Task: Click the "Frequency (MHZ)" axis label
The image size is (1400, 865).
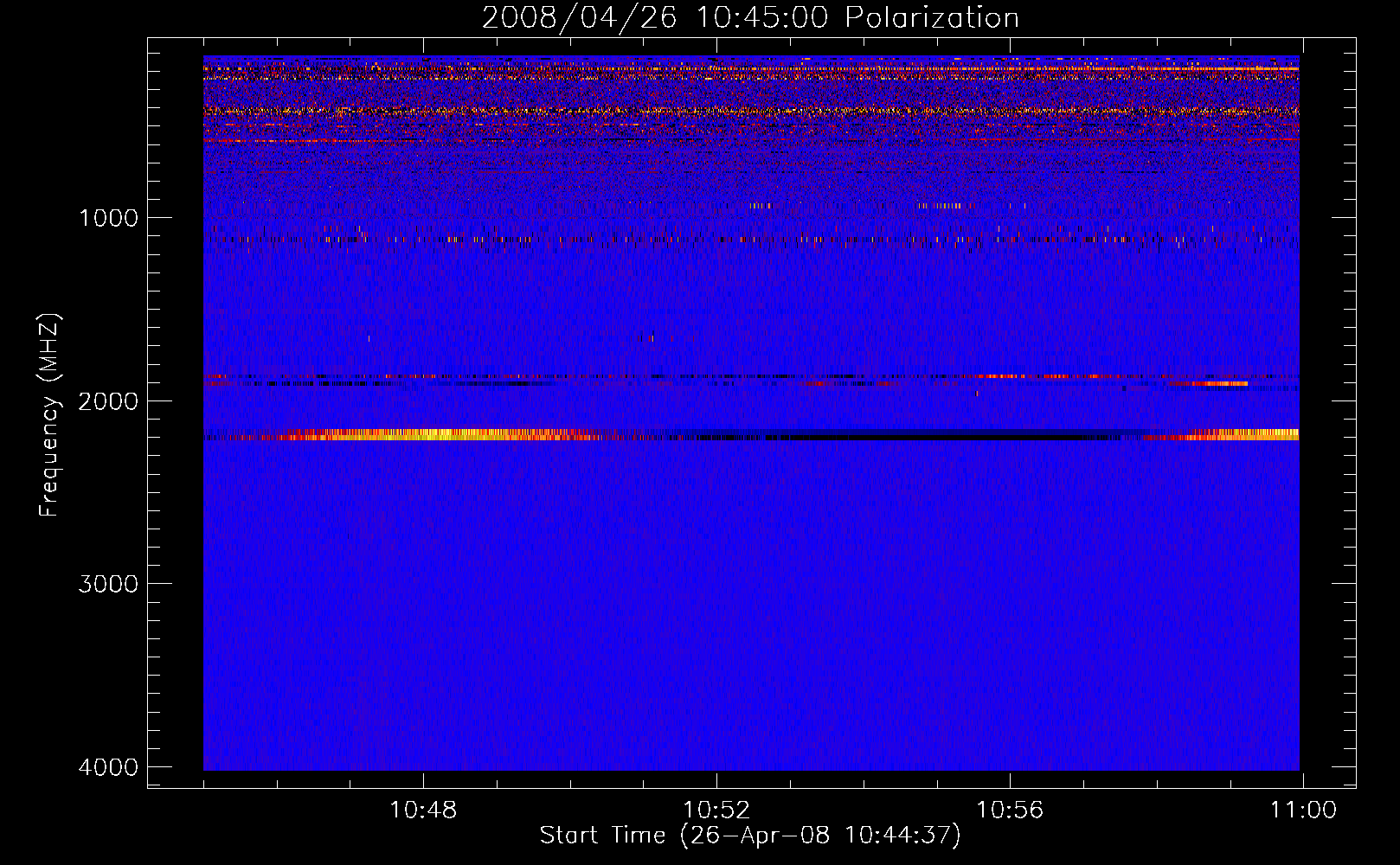Action: pyautogui.click(x=49, y=414)
